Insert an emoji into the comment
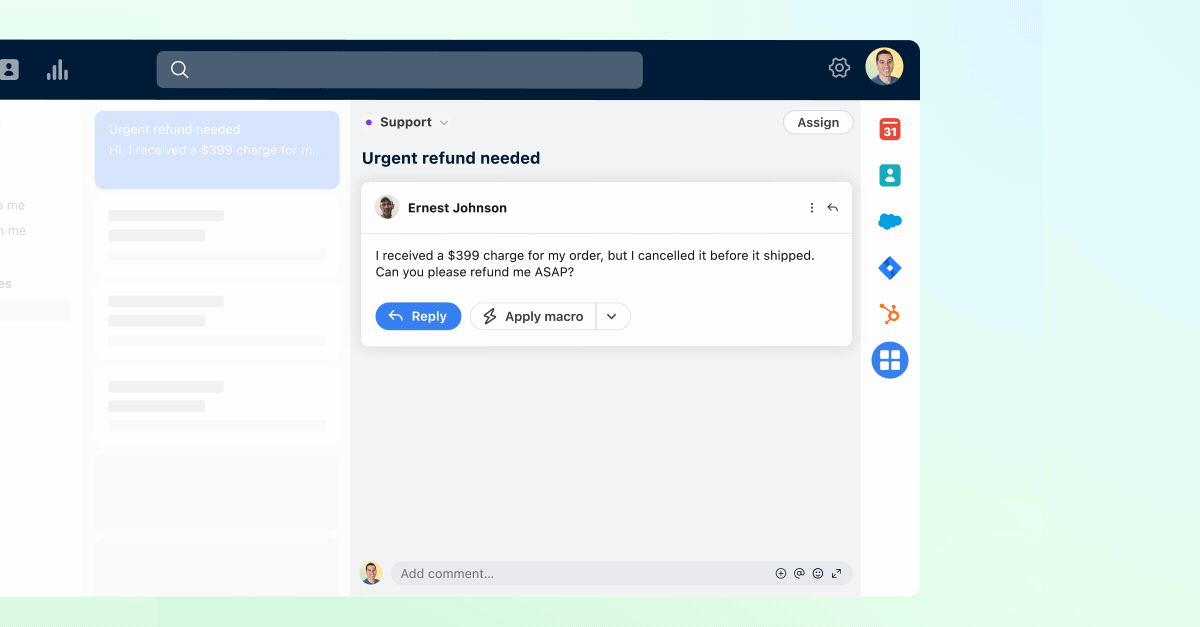 817,573
